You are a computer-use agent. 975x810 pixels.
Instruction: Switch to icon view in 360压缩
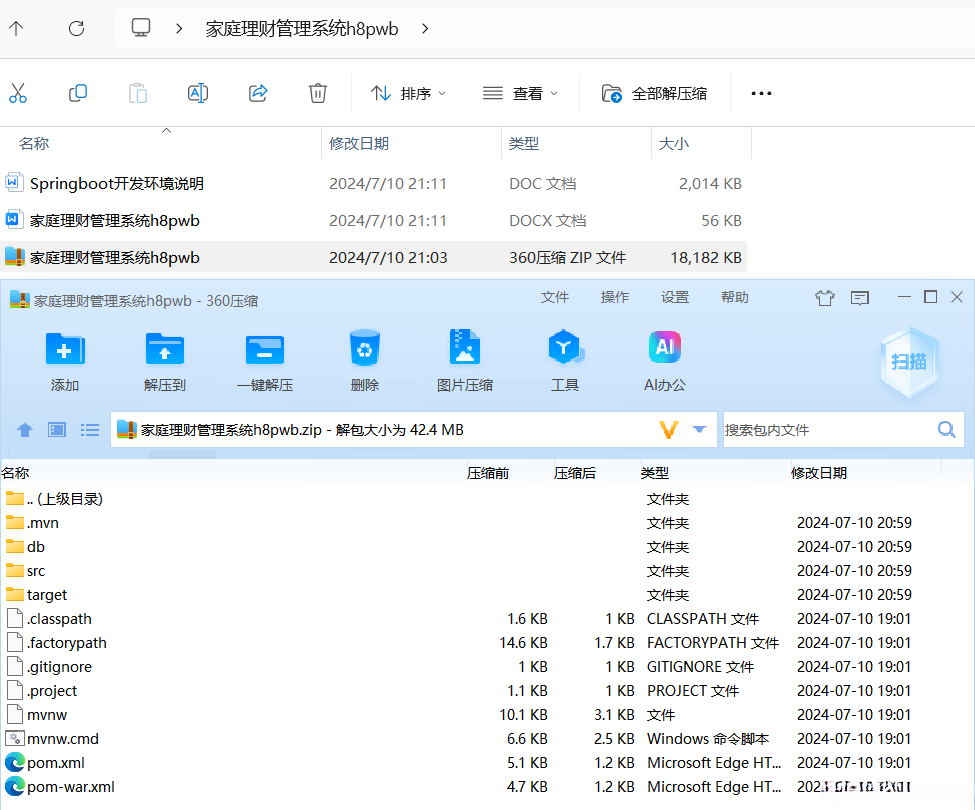click(x=57, y=430)
